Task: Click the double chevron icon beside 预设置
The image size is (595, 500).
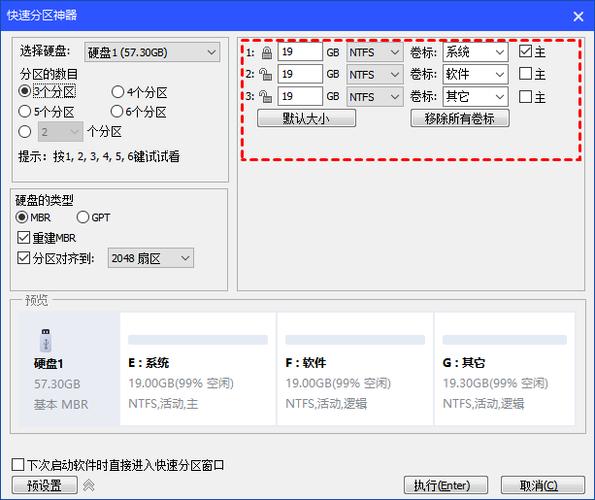Action: [x=89, y=485]
